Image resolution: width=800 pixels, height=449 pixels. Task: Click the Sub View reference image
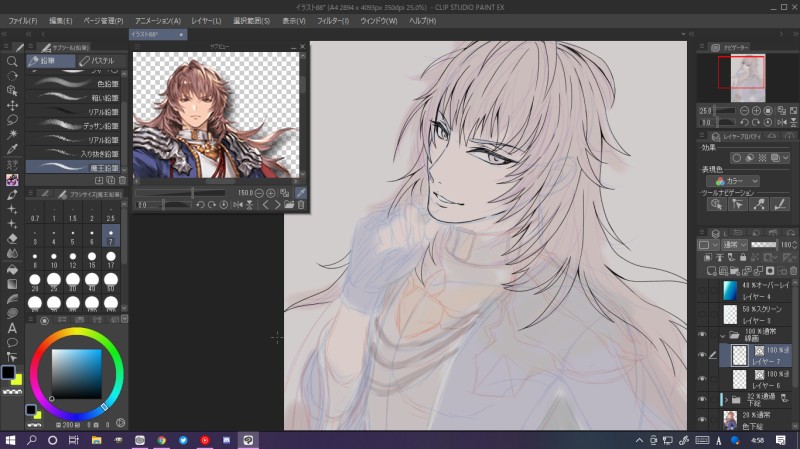click(x=216, y=115)
